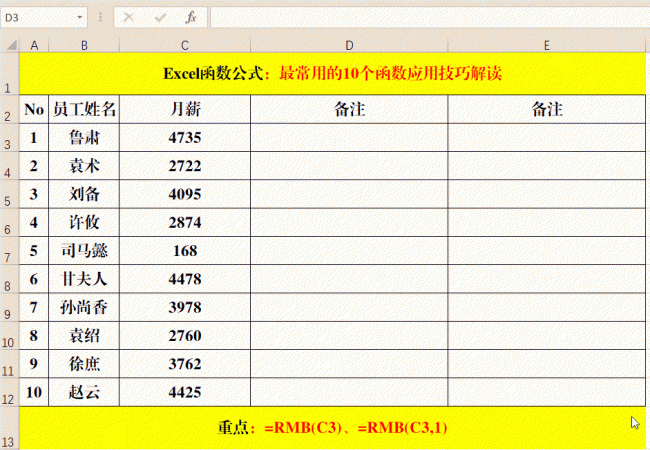
Task: Select the cell containing 徐庶
Action: (84, 364)
